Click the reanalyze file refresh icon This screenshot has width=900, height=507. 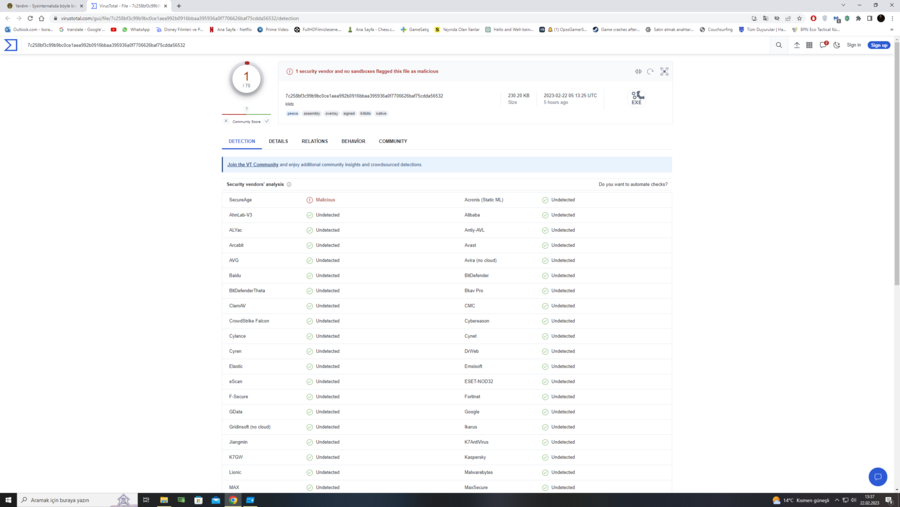(x=650, y=72)
